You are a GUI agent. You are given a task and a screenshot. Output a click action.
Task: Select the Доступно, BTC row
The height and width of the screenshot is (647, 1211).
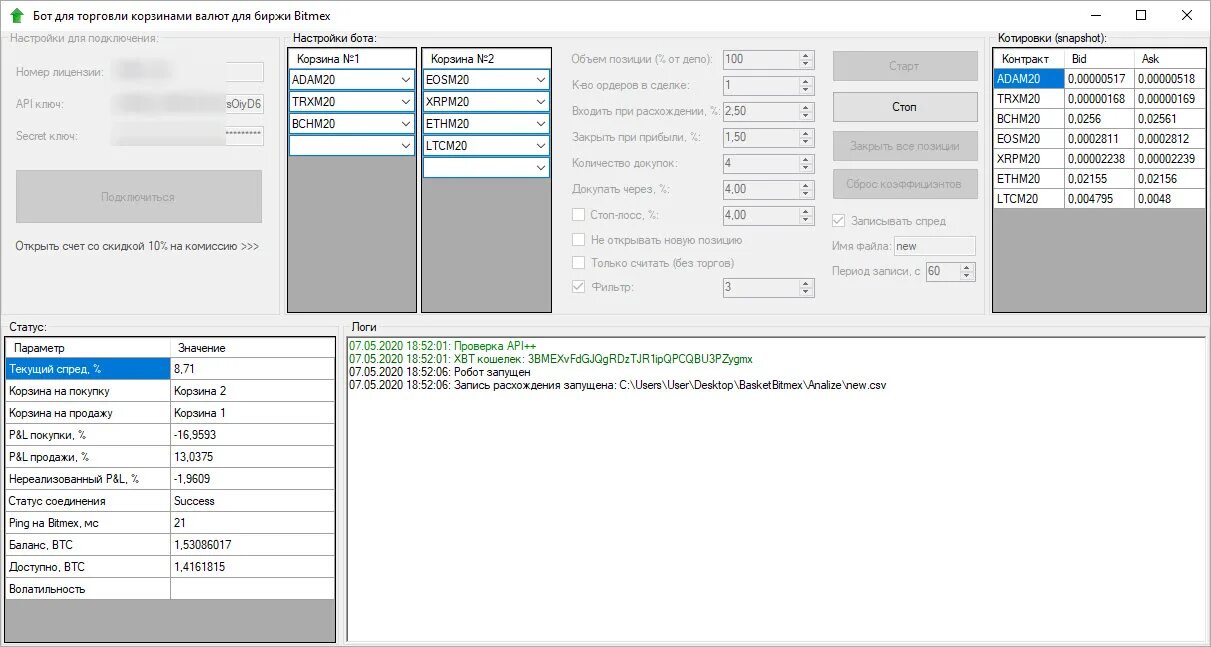pos(170,567)
